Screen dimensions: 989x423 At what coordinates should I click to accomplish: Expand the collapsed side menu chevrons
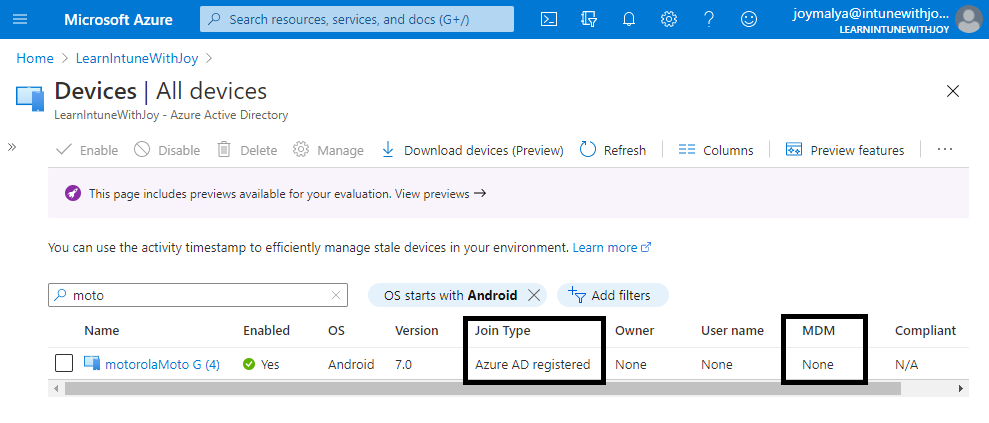[x=12, y=148]
